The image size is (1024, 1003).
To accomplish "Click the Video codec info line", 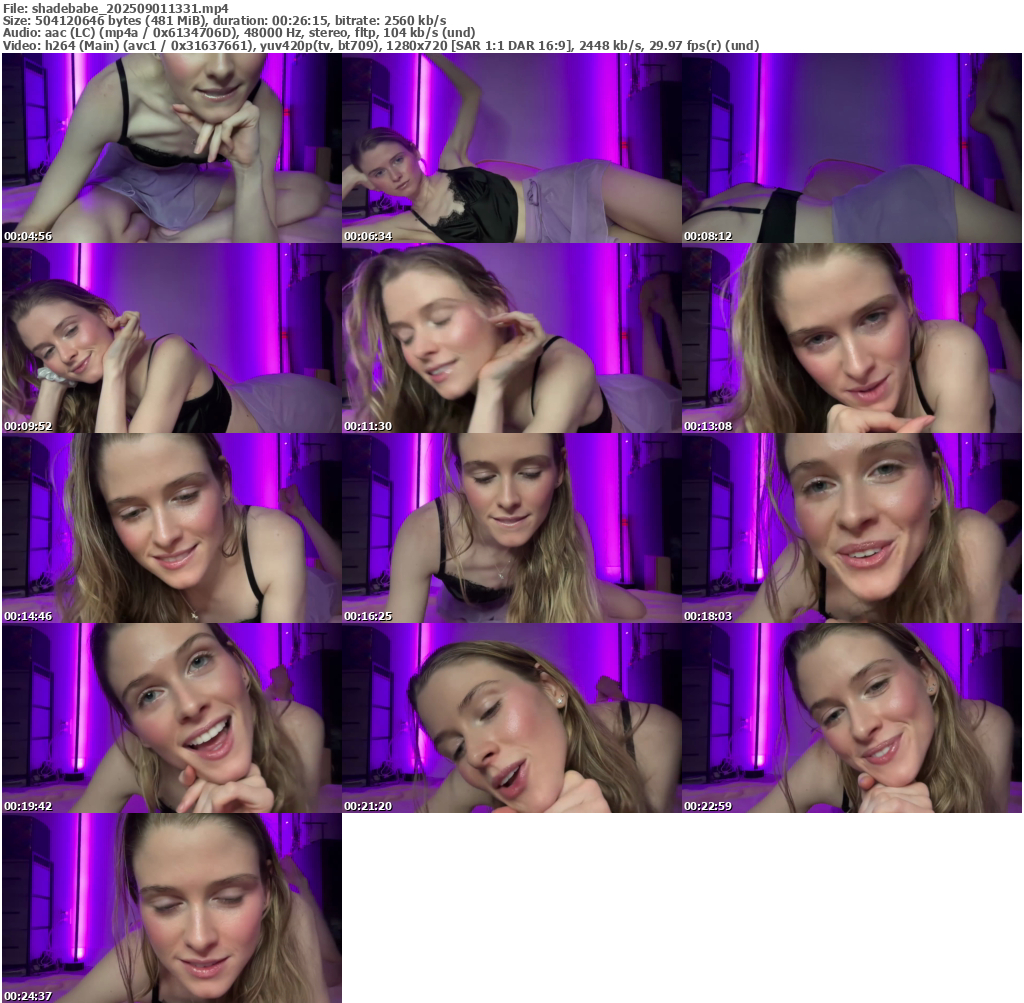I will pos(380,45).
